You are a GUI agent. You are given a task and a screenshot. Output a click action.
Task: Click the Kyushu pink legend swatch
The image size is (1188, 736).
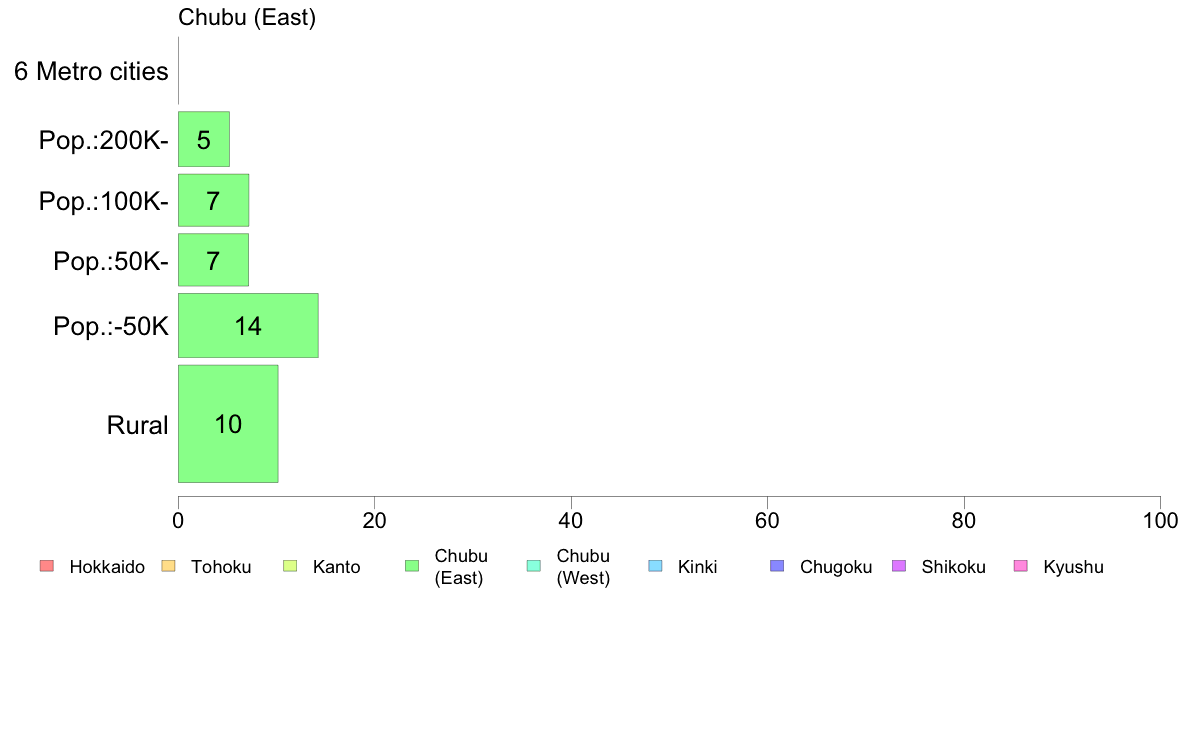pyautogui.click(x=1021, y=566)
